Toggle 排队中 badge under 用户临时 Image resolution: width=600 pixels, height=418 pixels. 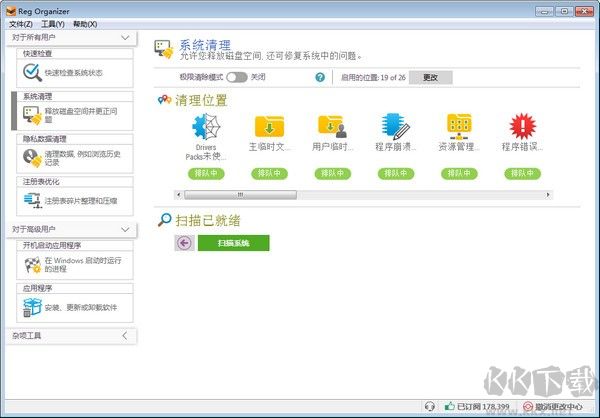pos(333,173)
